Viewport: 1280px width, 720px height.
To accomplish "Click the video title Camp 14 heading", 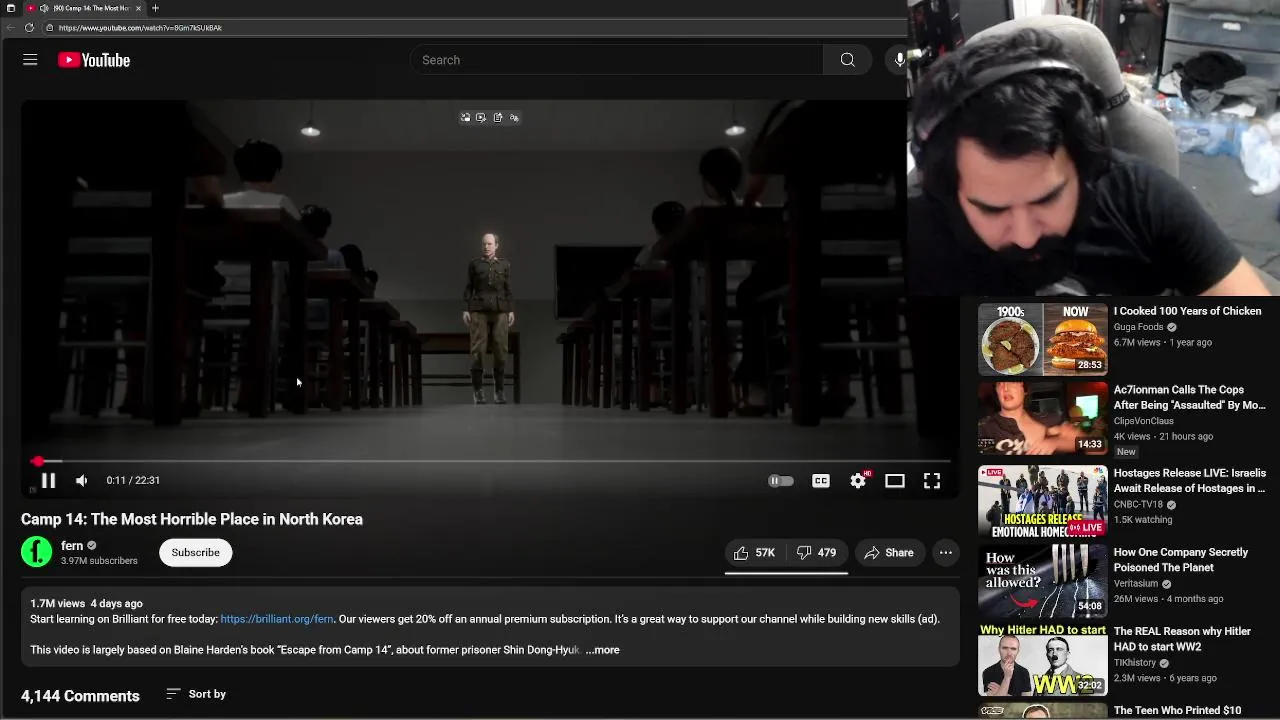I will pos(192,519).
